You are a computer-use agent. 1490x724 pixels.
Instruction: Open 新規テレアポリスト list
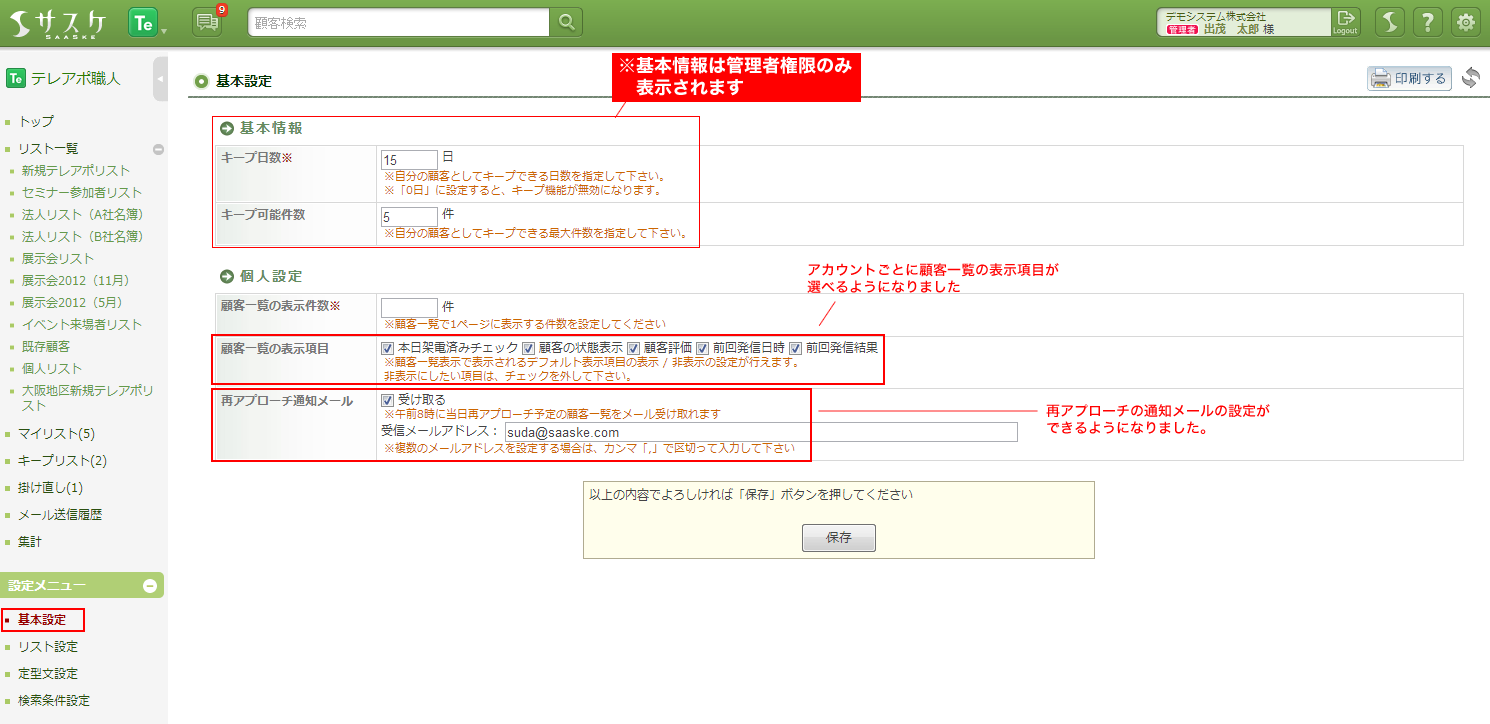[x=76, y=171]
